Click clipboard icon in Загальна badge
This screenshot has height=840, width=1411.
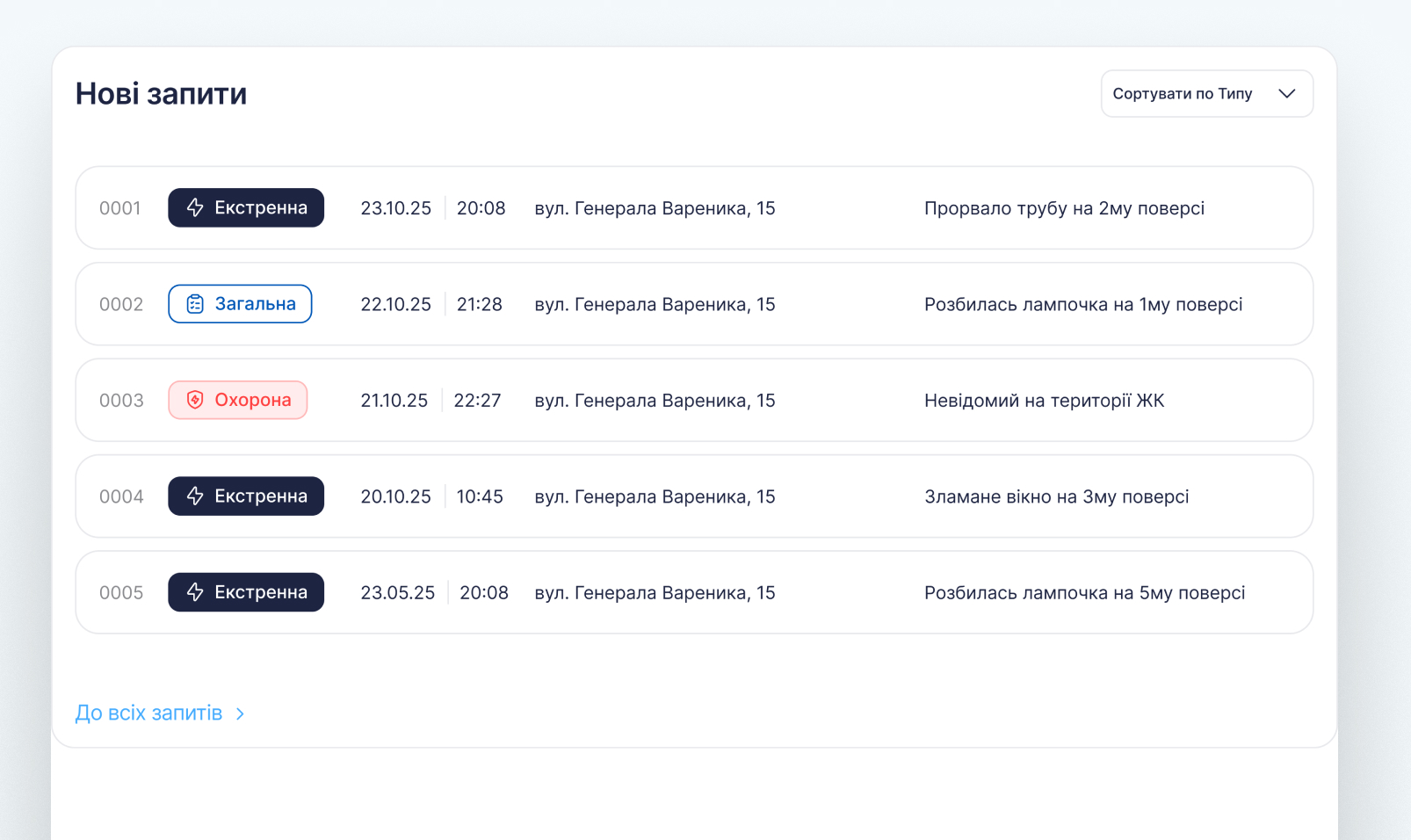click(195, 304)
